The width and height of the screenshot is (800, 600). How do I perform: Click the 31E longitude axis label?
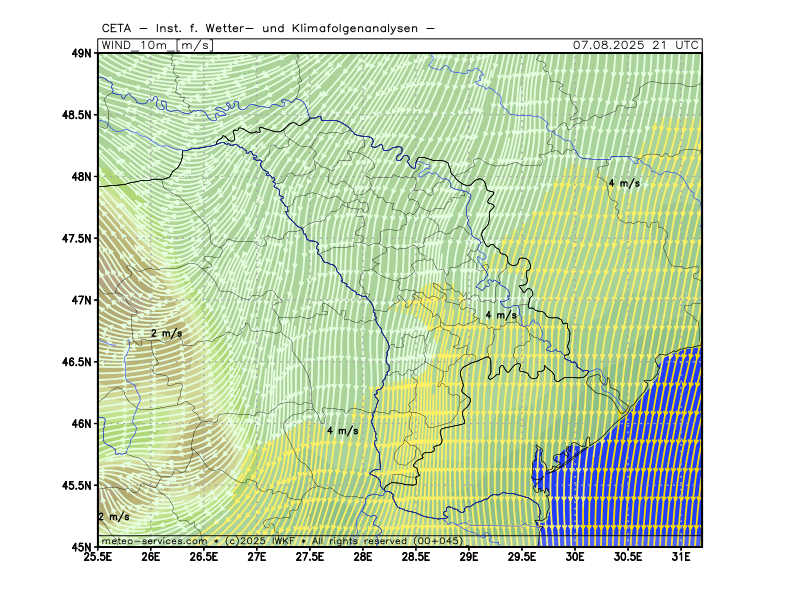tap(681, 556)
